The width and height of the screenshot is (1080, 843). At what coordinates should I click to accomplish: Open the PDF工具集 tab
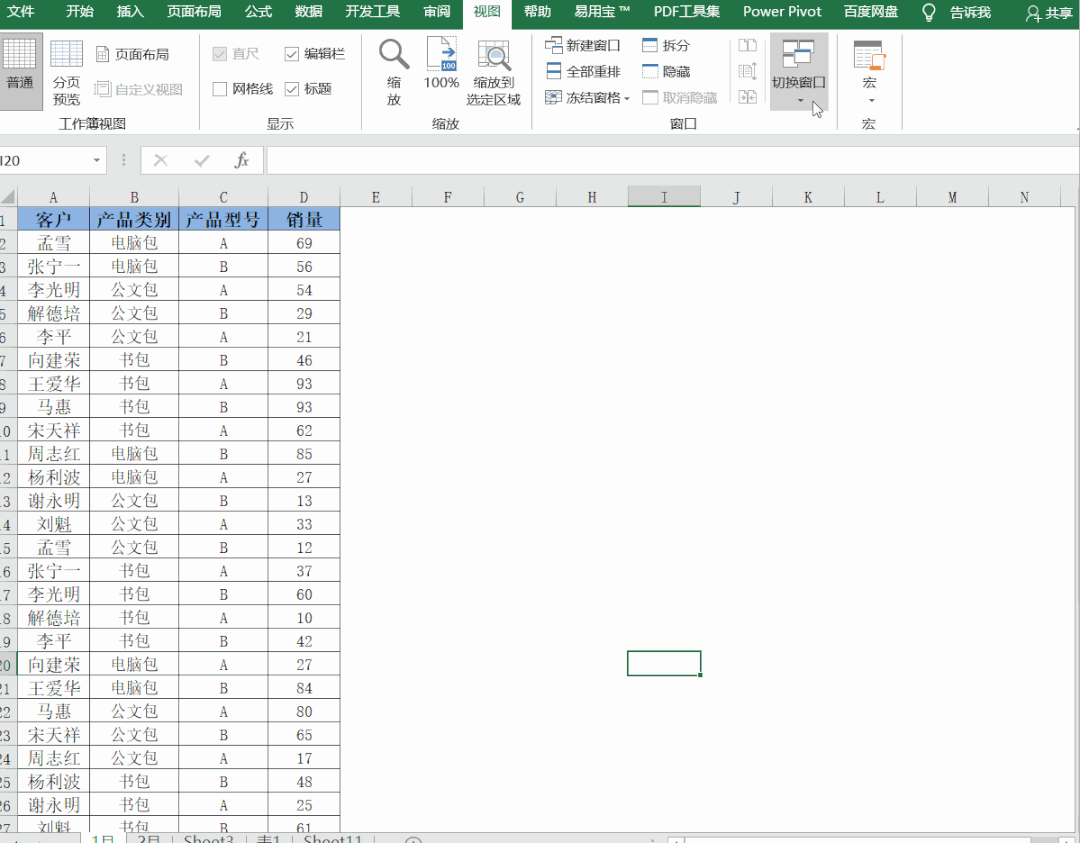click(687, 12)
